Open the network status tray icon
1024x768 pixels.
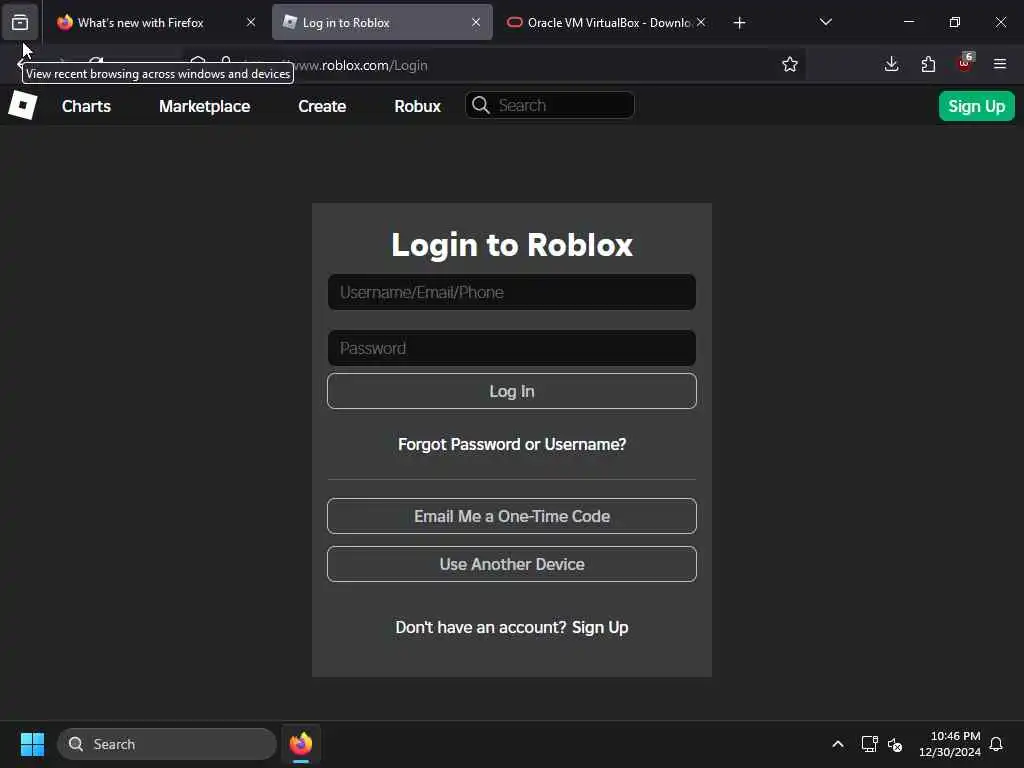tap(869, 744)
